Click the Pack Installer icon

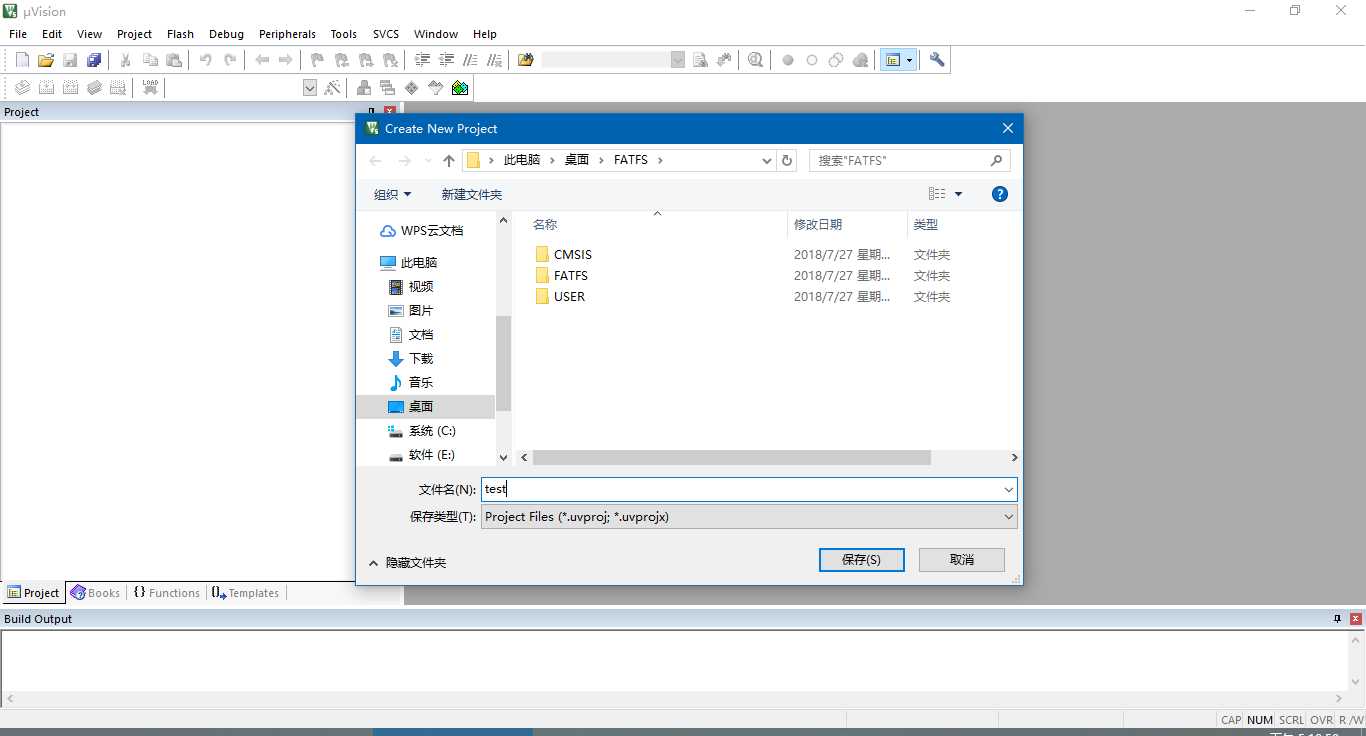[460, 88]
